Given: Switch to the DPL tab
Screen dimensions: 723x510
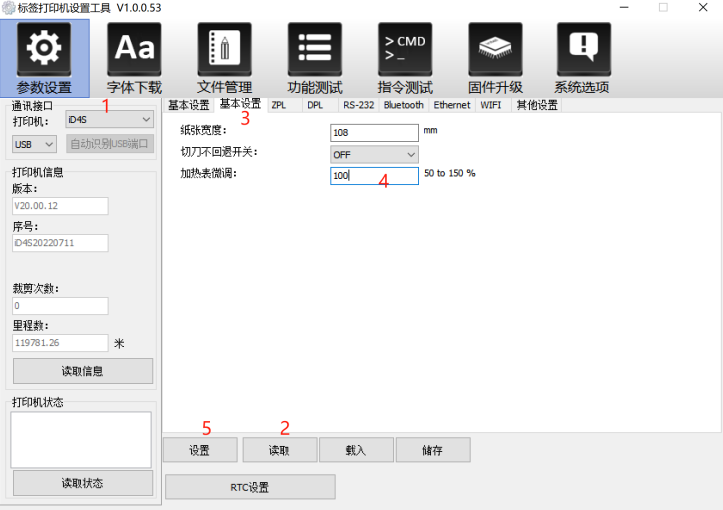Looking at the screenshot, I should tap(315, 105).
